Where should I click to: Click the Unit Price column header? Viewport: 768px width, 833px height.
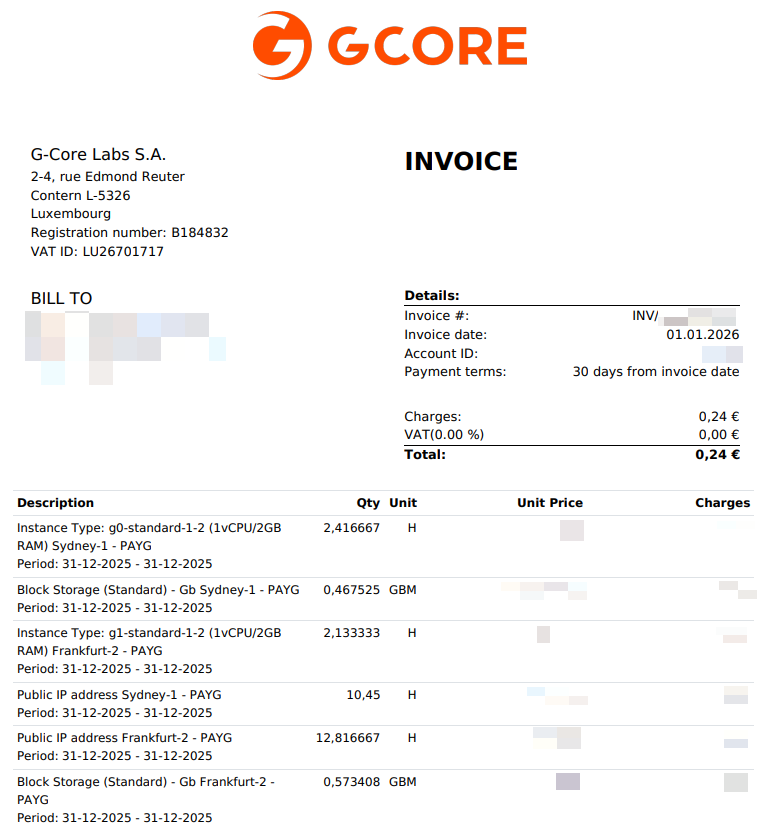[x=550, y=503]
